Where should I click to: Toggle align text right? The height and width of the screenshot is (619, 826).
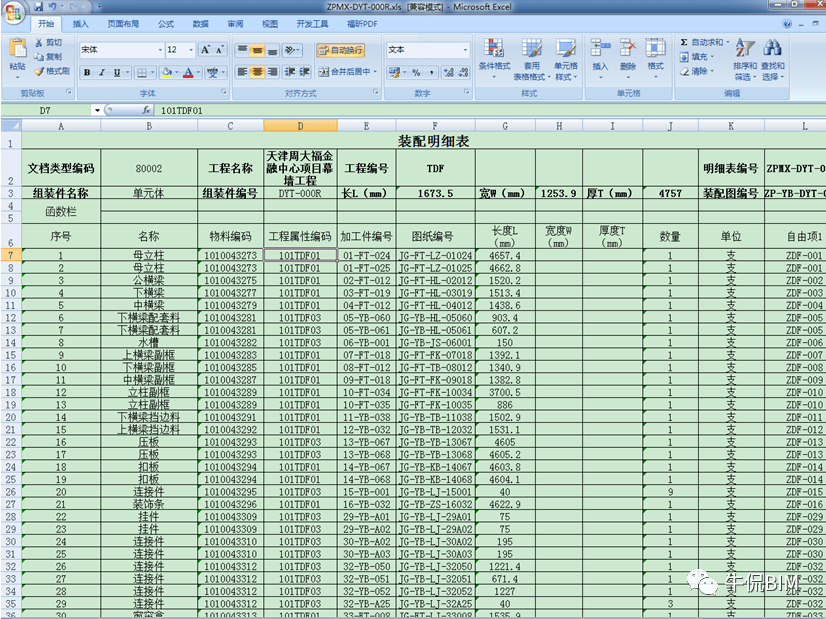[x=272, y=72]
